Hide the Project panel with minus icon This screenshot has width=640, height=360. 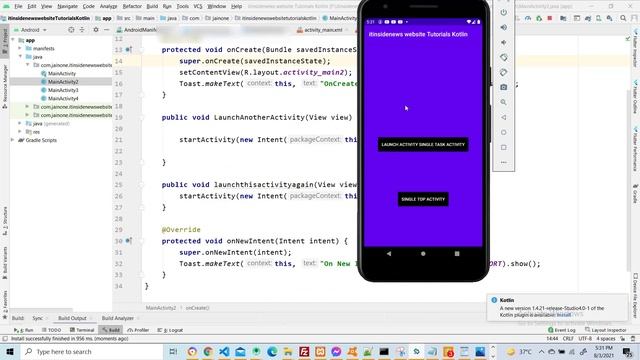click(107, 30)
